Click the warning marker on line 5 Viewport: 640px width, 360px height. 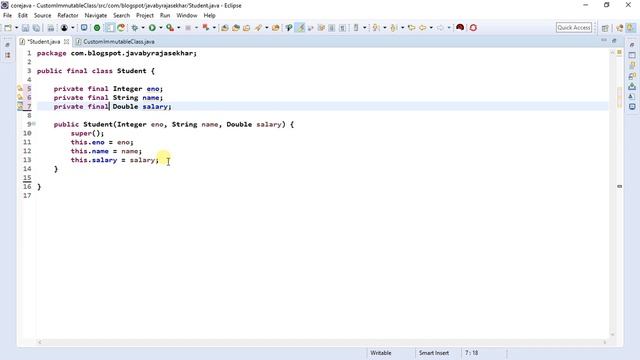pos(20,89)
